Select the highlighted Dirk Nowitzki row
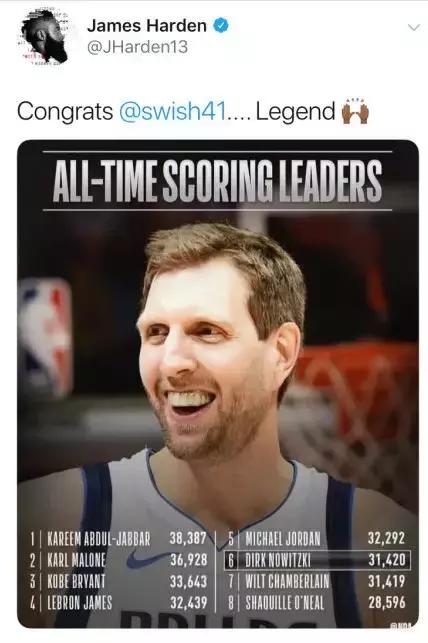The width and height of the screenshot is (428, 643). [x=317, y=560]
